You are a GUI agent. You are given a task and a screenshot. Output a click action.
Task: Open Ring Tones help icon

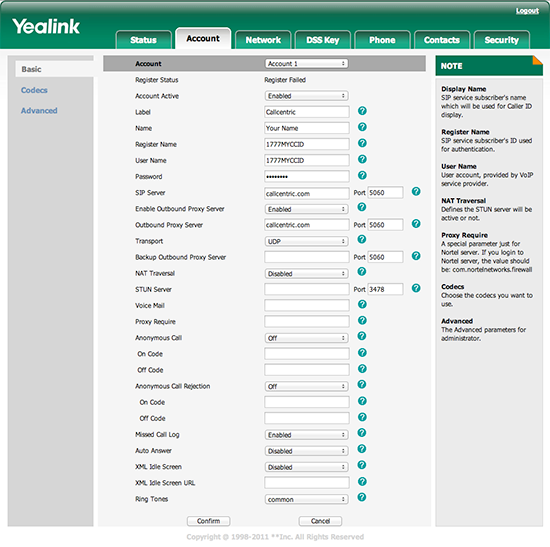tap(362, 498)
